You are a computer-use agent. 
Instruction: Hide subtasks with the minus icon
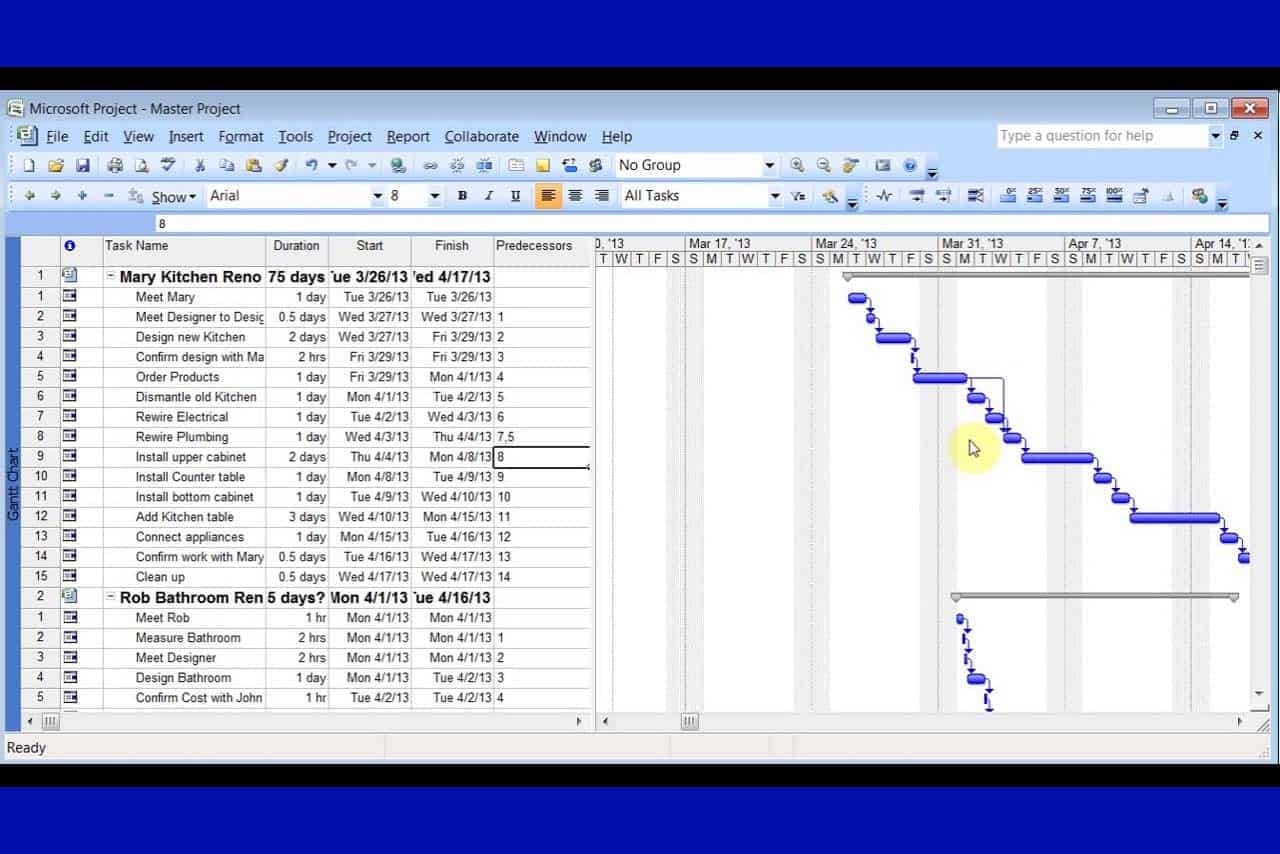click(109, 196)
